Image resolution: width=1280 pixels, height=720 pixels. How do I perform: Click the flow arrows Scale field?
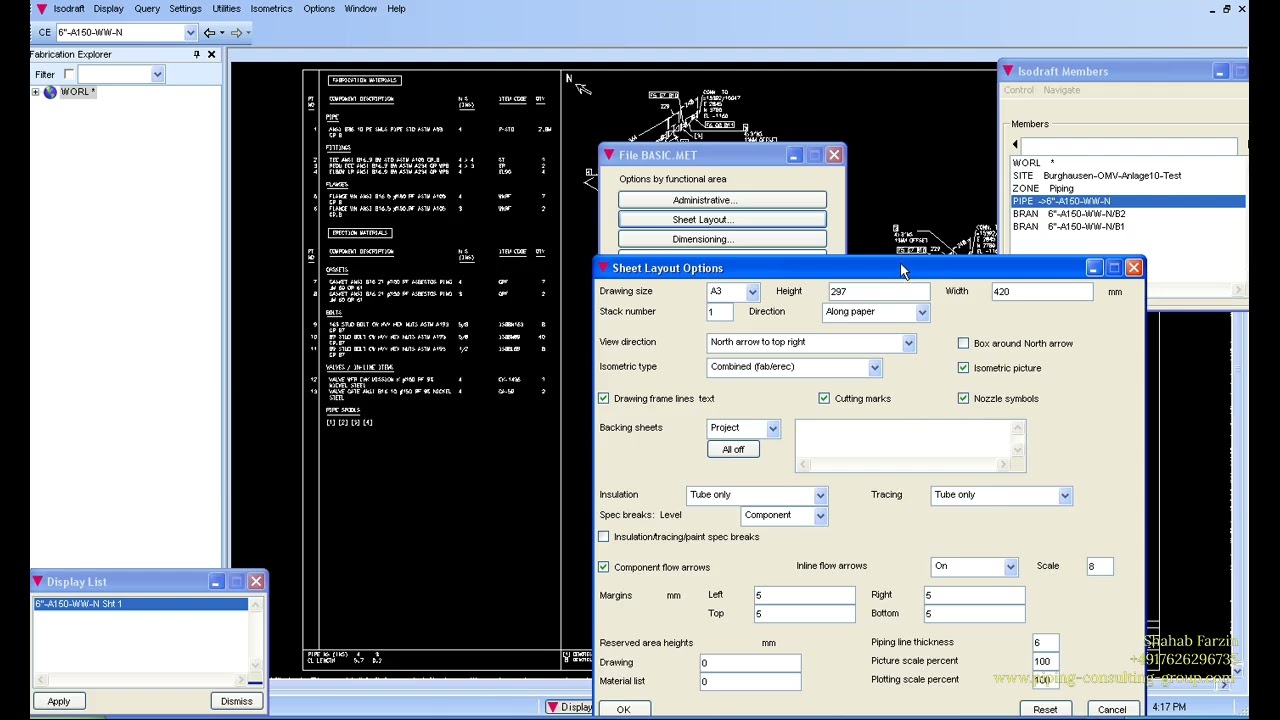(x=1099, y=567)
